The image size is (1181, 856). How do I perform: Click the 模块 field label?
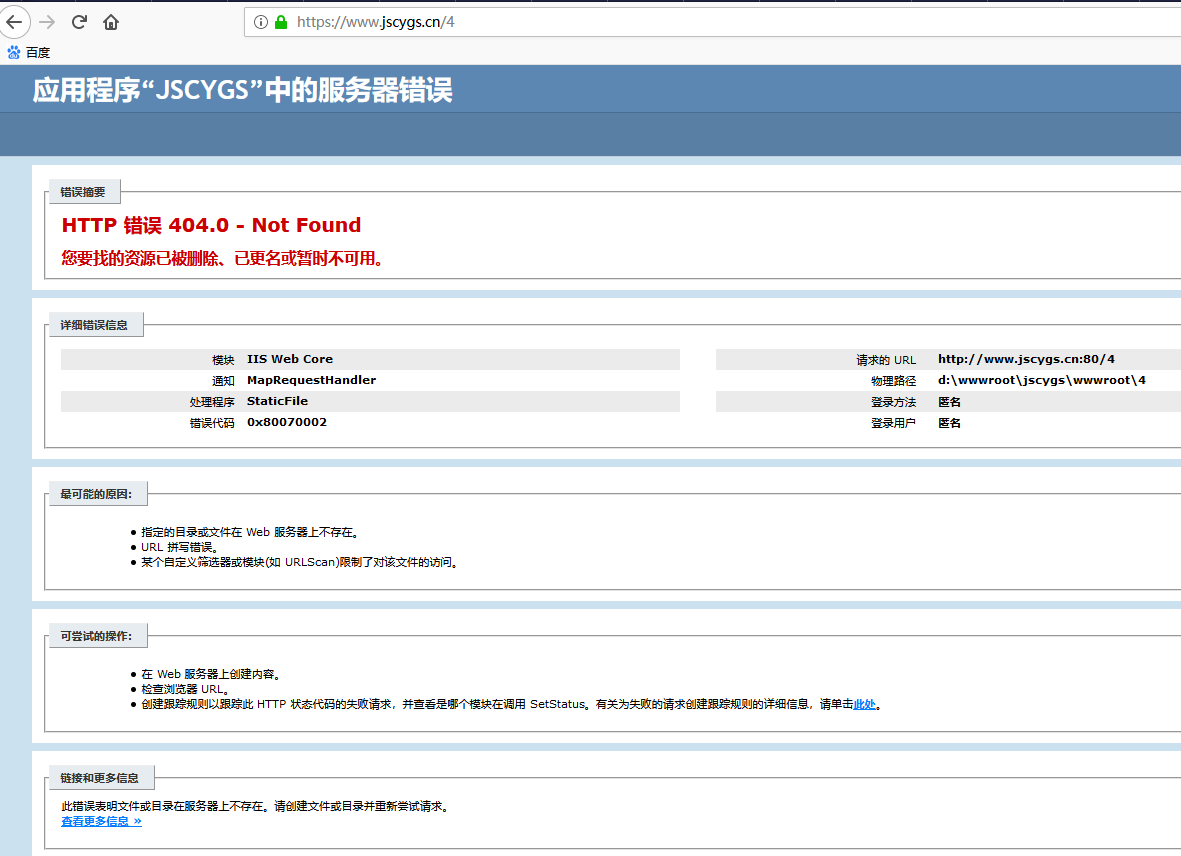[x=223, y=360]
